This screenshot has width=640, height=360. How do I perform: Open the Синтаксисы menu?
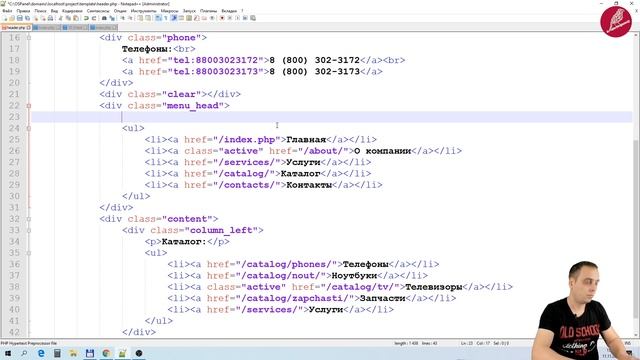[98, 11]
